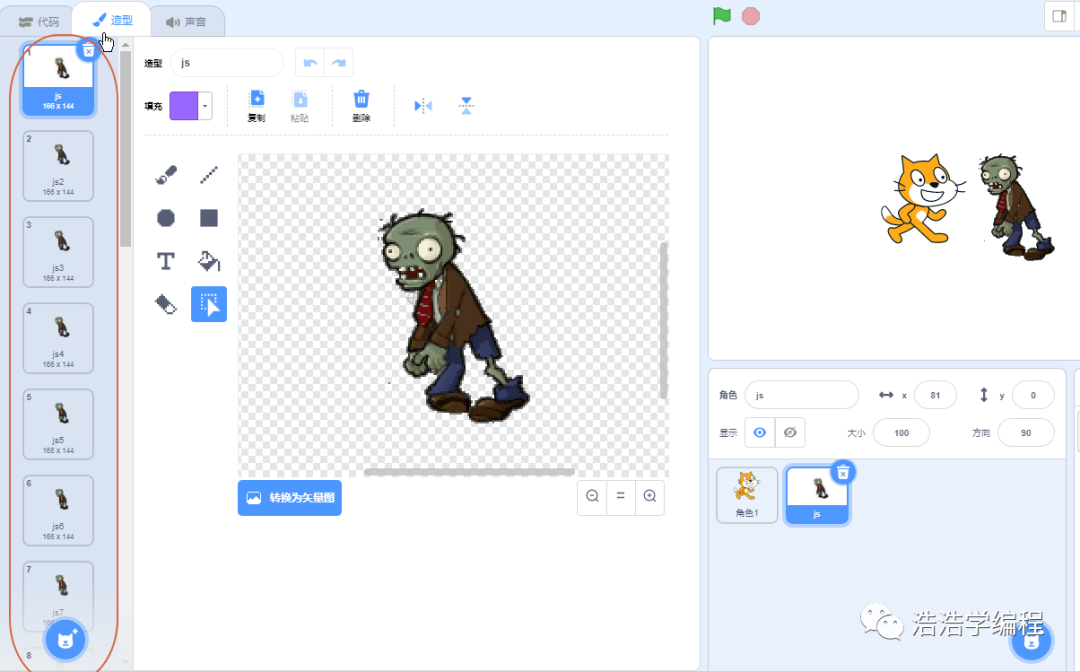
Task: Delete costume js via its trash badge
Action: [88, 50]
